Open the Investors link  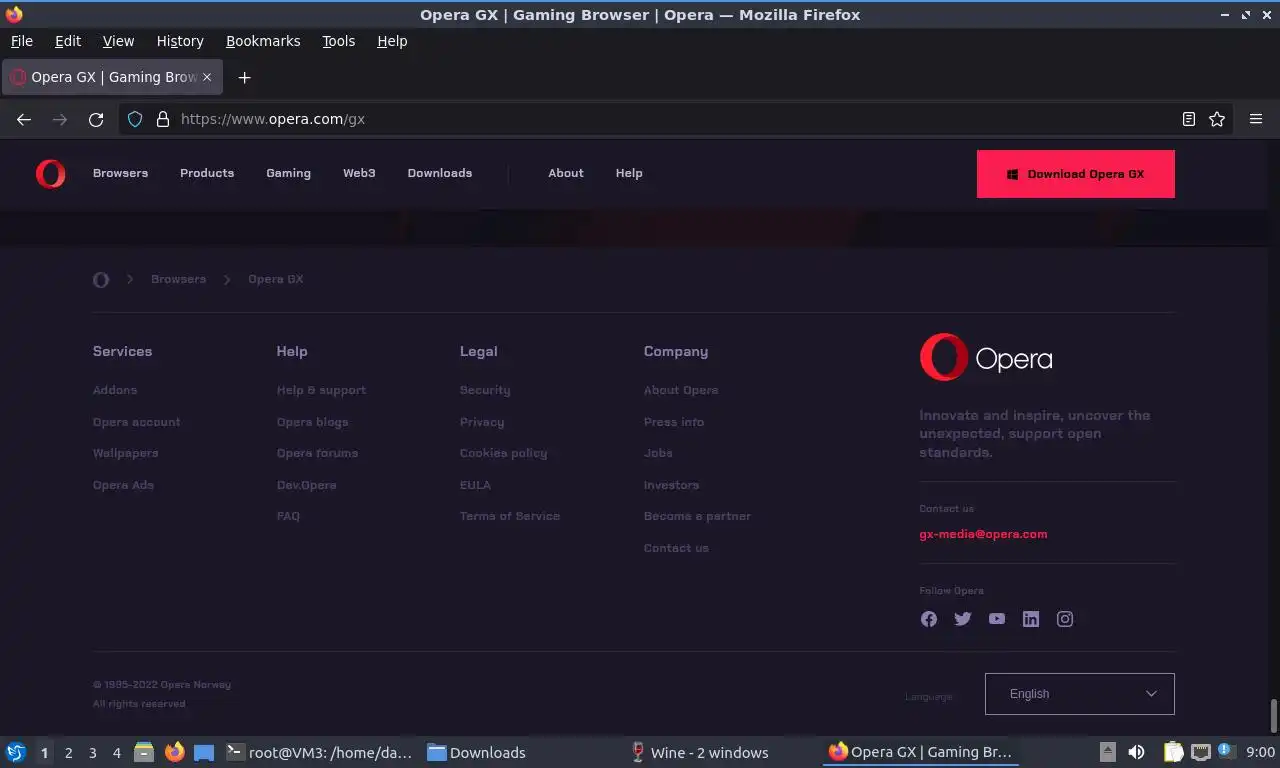pyautogui.click(x=671, y=485)
